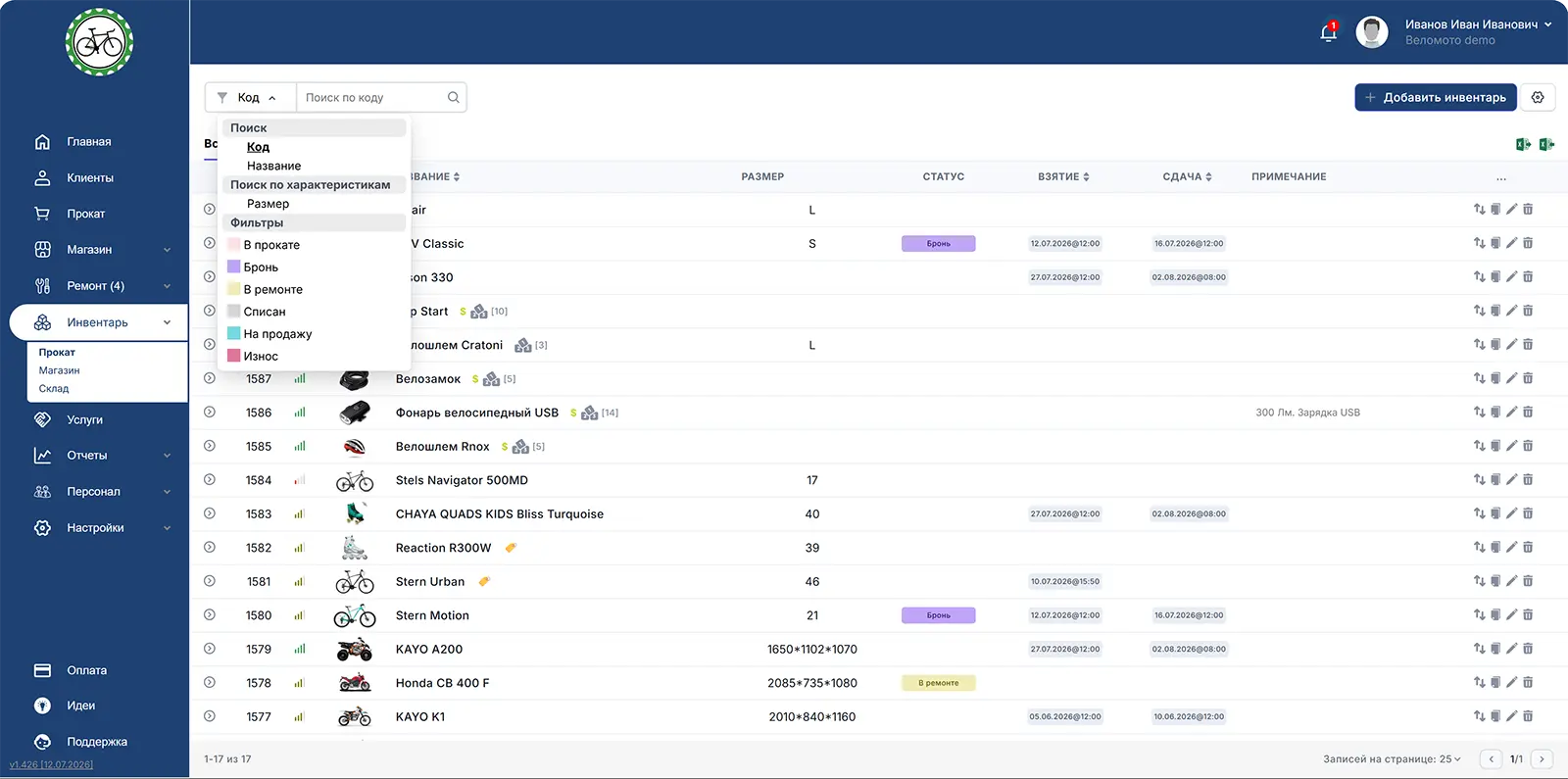Screen dimensions: 1568x779
Task: Collapse the Код search-type dropdown
Action: pyautogui.click(x=250, y=97)
